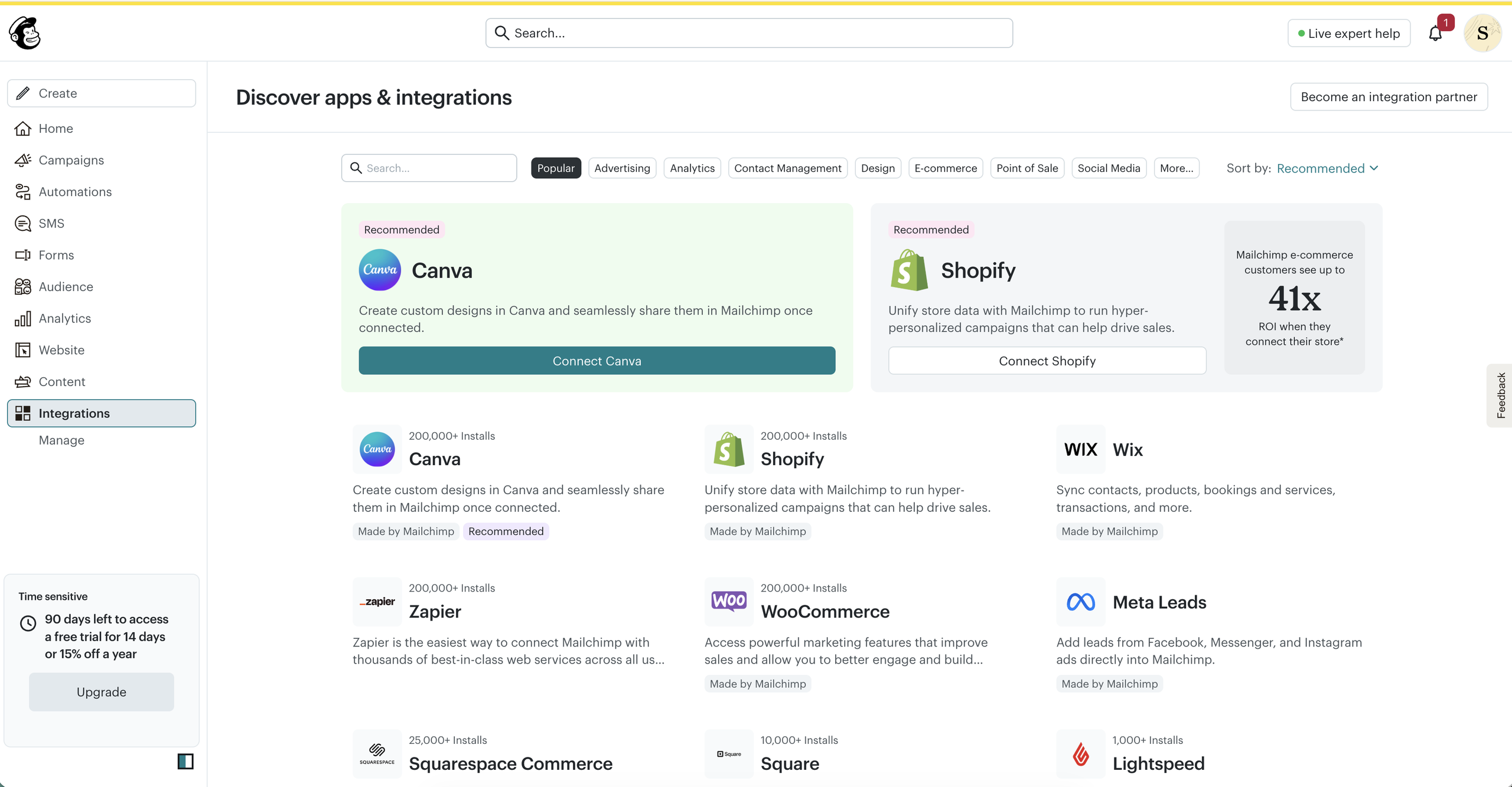The image size is (1512, 787).
Task: Click the Analytics bar chart icon
Action: pos(23,318)
